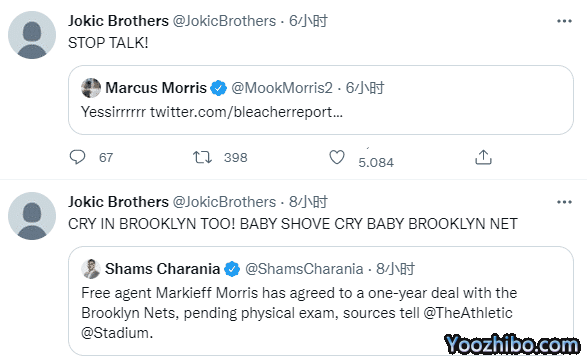Click the retweet icon showing 398
Screen dimensions: 587x360
tap(202, 157)
